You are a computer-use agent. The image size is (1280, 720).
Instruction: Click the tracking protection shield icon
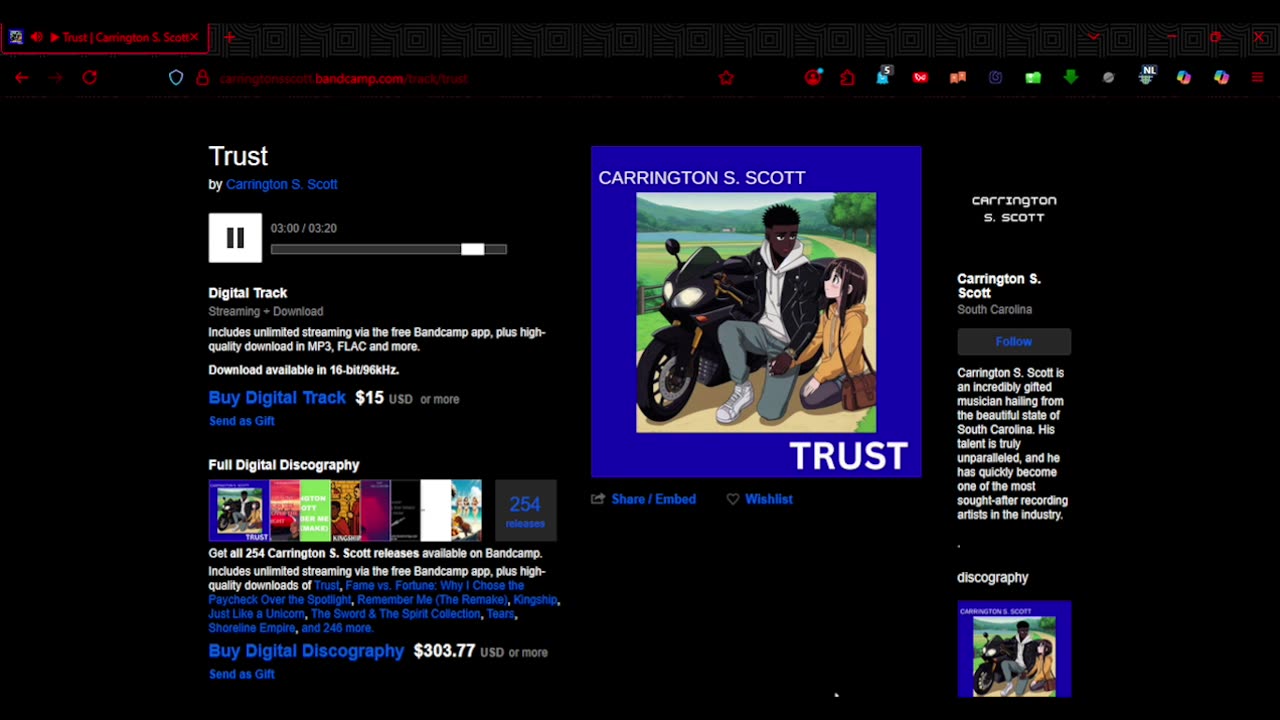coord(176,78)
